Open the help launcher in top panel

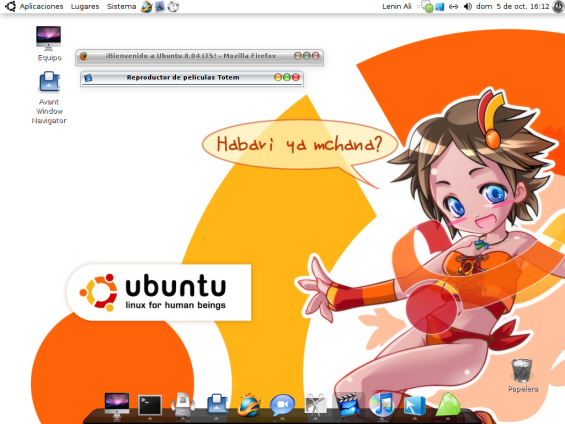coord(173,6)
